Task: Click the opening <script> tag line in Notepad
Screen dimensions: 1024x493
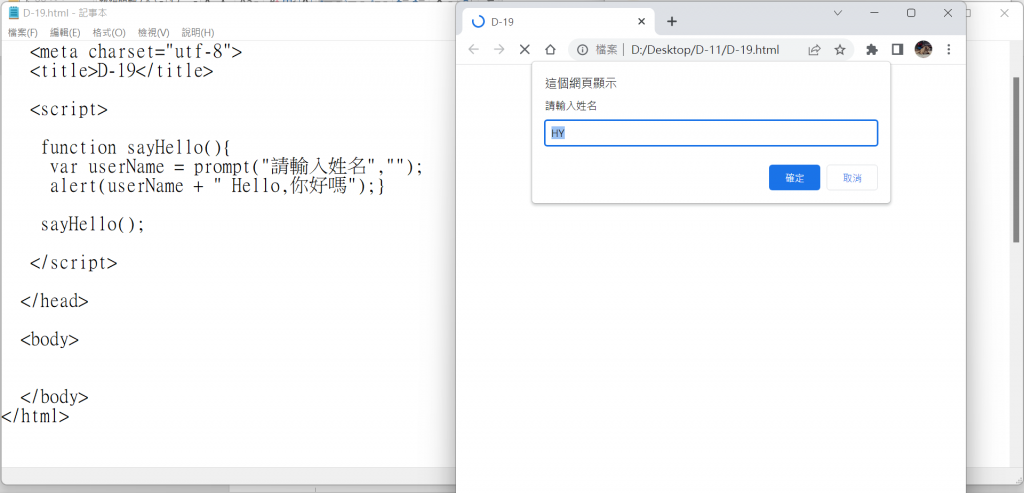Action: (69, 109)
